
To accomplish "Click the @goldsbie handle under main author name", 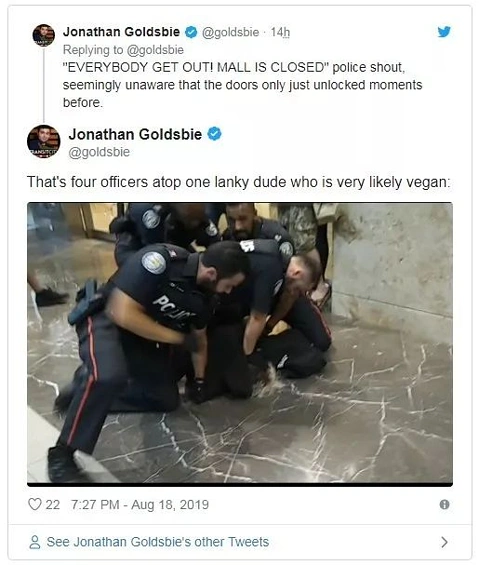I will [x=99, y=152].
